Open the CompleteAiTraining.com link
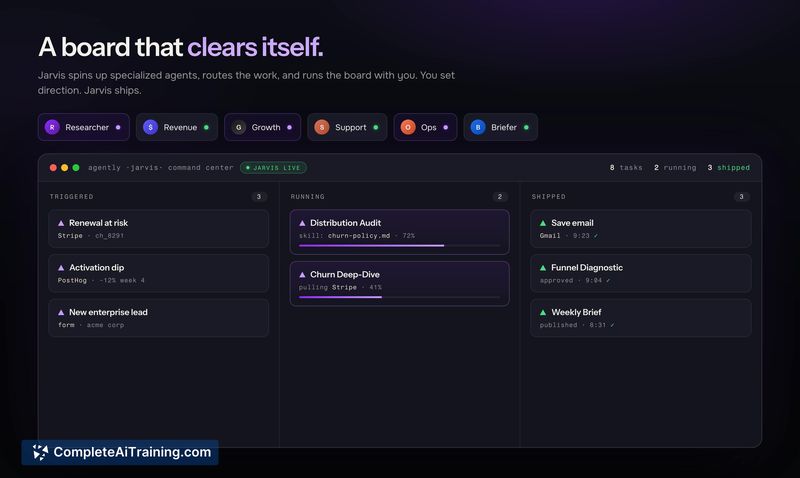Screen dimensions: 800x478 point(120,452)
